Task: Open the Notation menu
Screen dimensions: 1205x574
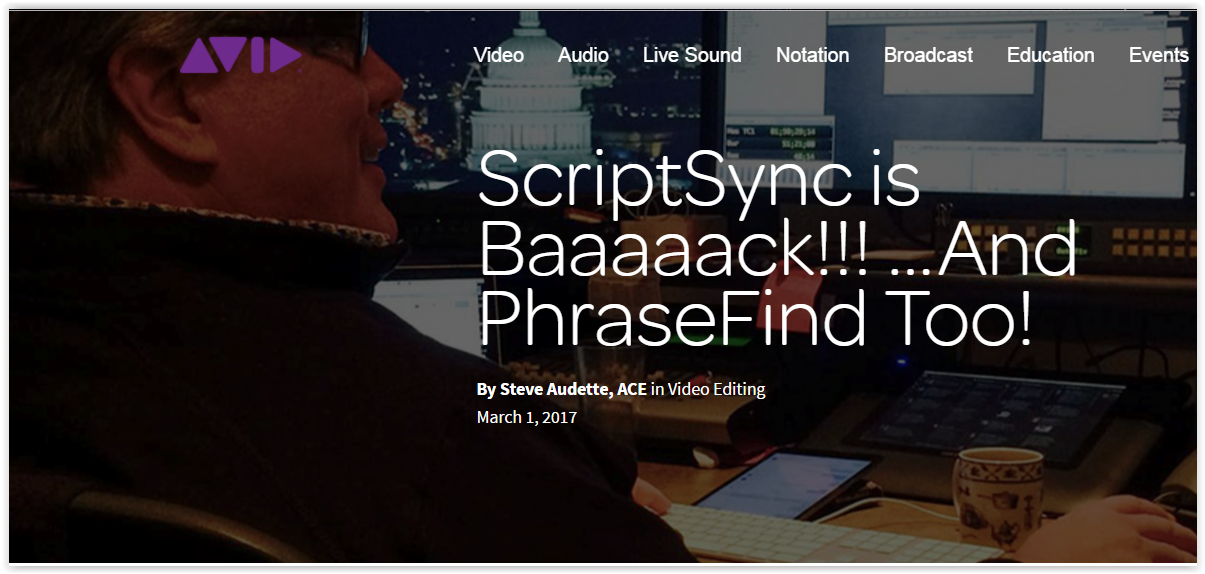Action: pos(812,55)
